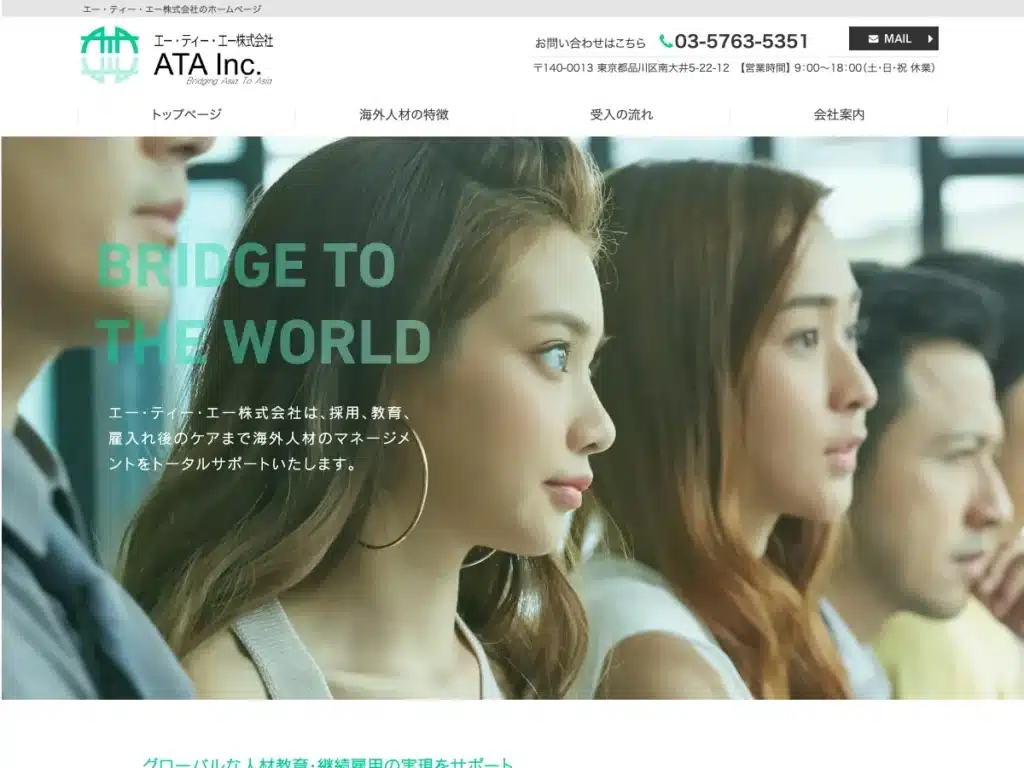Go to the 受入の流れ page
Viewport: 1024px width, 768px height.
coord(621,114)
